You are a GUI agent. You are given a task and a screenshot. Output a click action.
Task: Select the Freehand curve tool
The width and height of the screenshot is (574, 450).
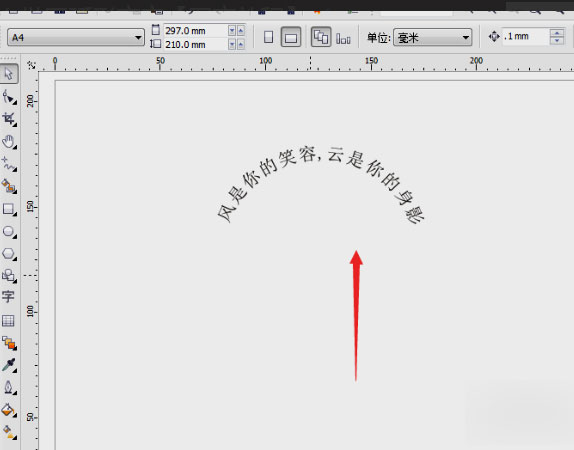tap(9, 164)
